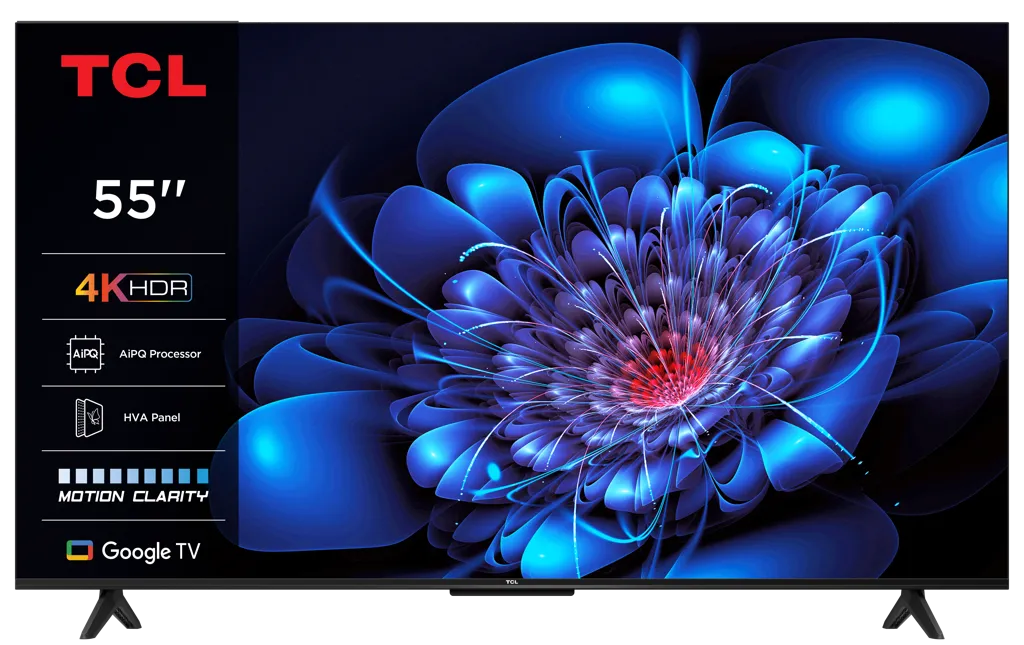This screenshot has height=645, width=1024.
Task: Click the 'MOTION CLARITY' text
Action: pyautogui.click(x=133, y=497)
